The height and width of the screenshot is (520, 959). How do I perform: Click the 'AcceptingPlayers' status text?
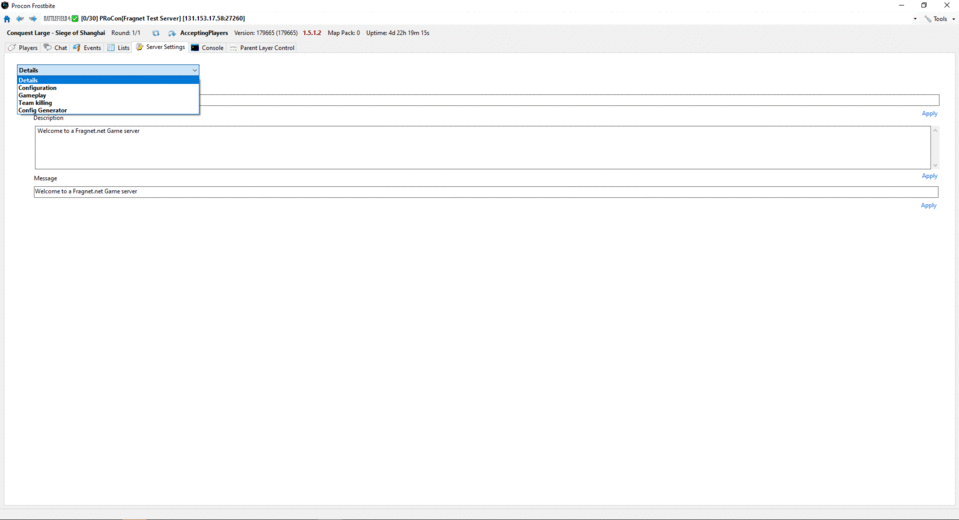click(204, 33)
